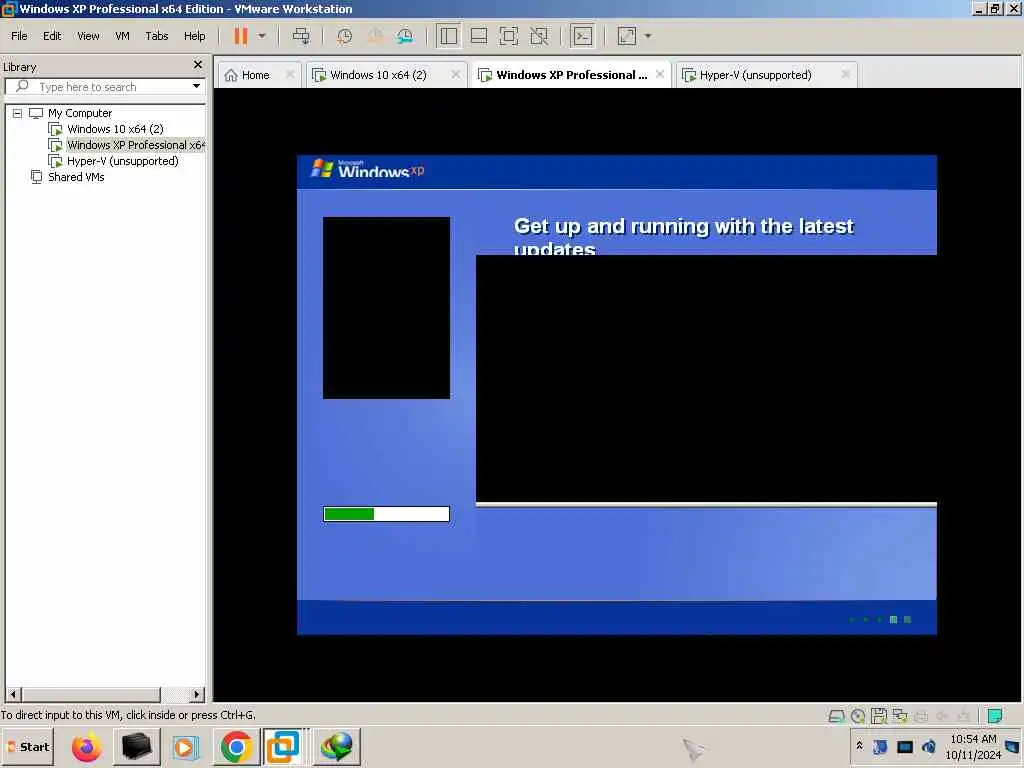1024x768 pixels.
Task: Open the stretch display dropdown arrow
Action: tap(648, 36)
